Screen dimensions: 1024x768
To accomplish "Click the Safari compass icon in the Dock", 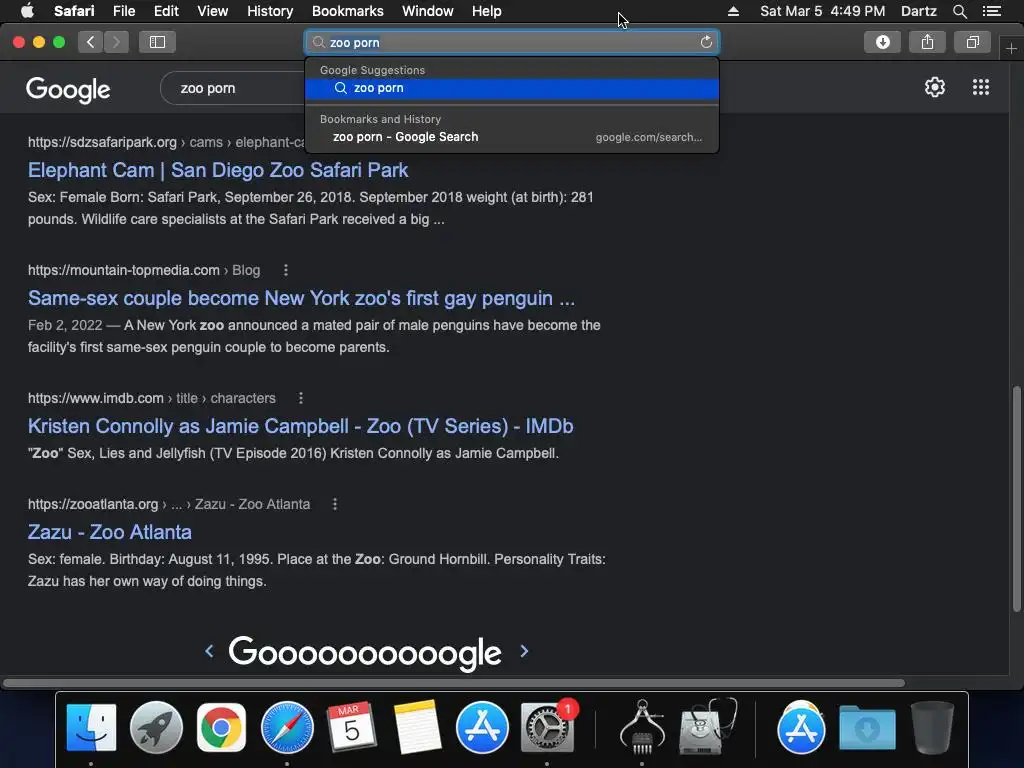I will (x=287, y=727).
